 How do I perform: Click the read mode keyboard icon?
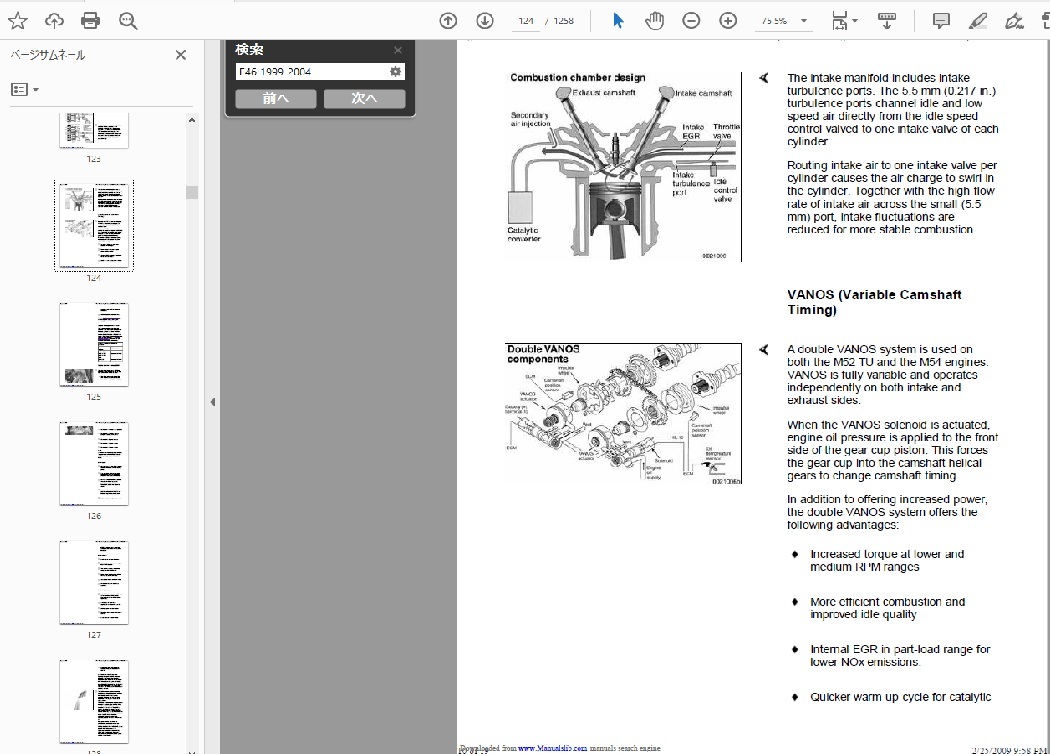pyautogui.click(x=887, y=21)
